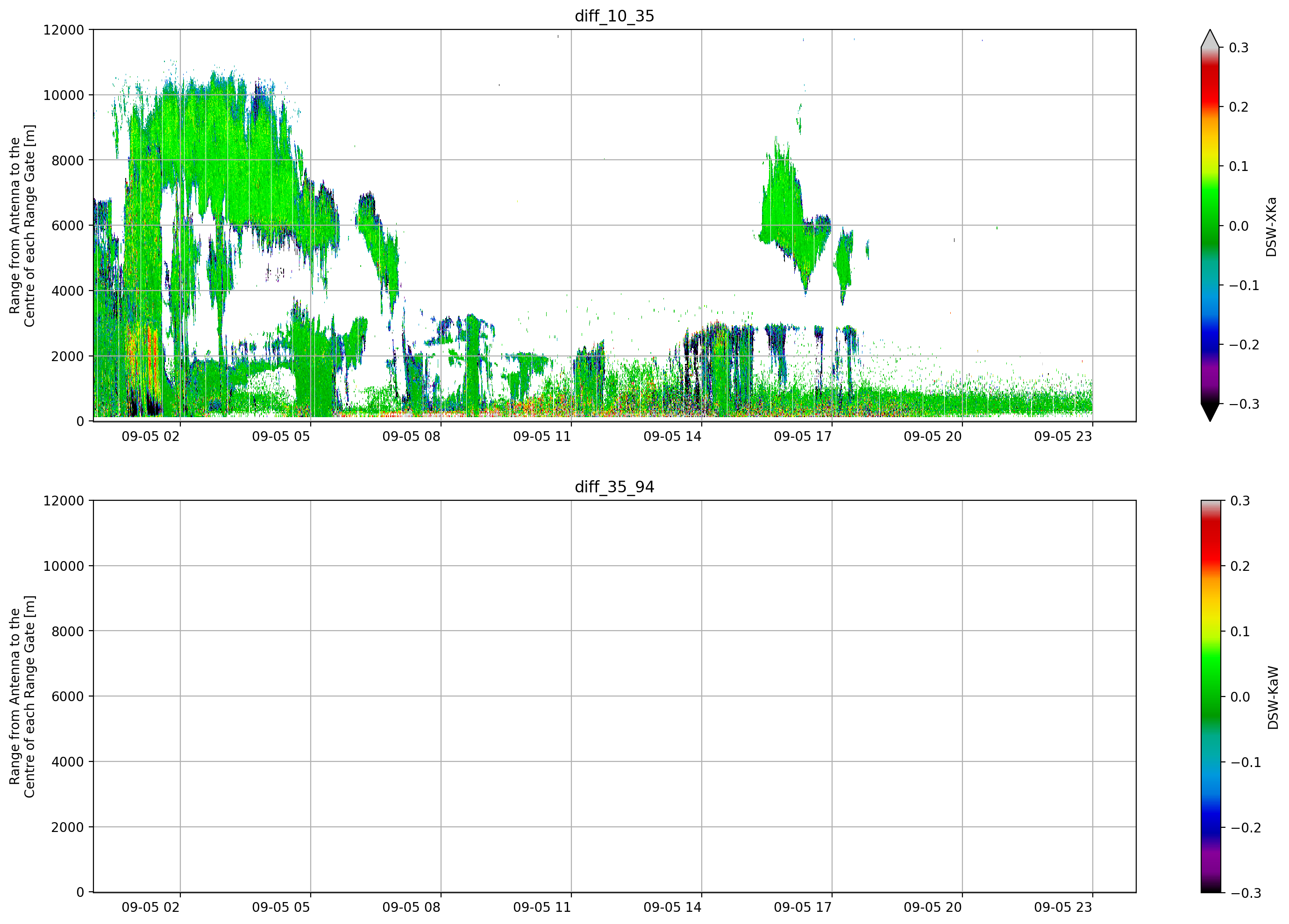
Task: Click the DSW-XKa color scale bar
Action: click(1210, 226)
